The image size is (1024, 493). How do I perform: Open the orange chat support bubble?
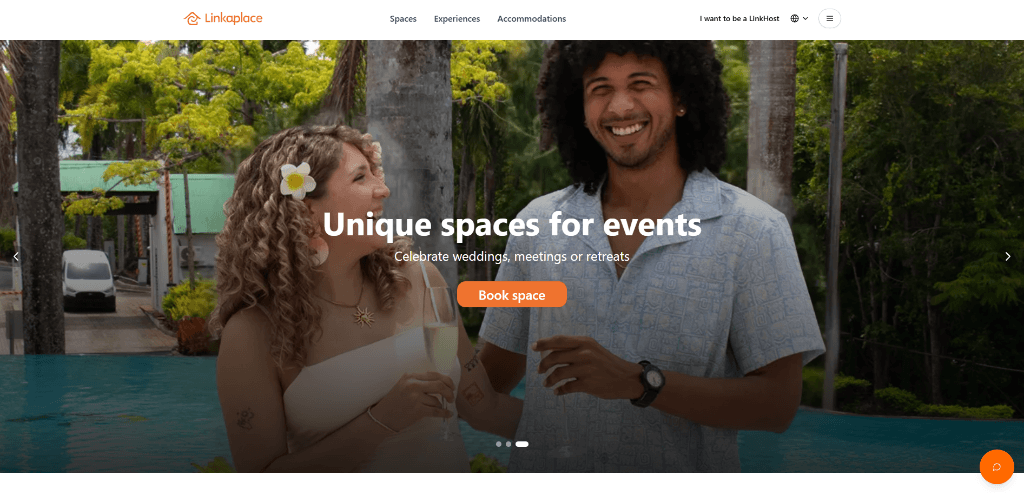pos(997,467)
